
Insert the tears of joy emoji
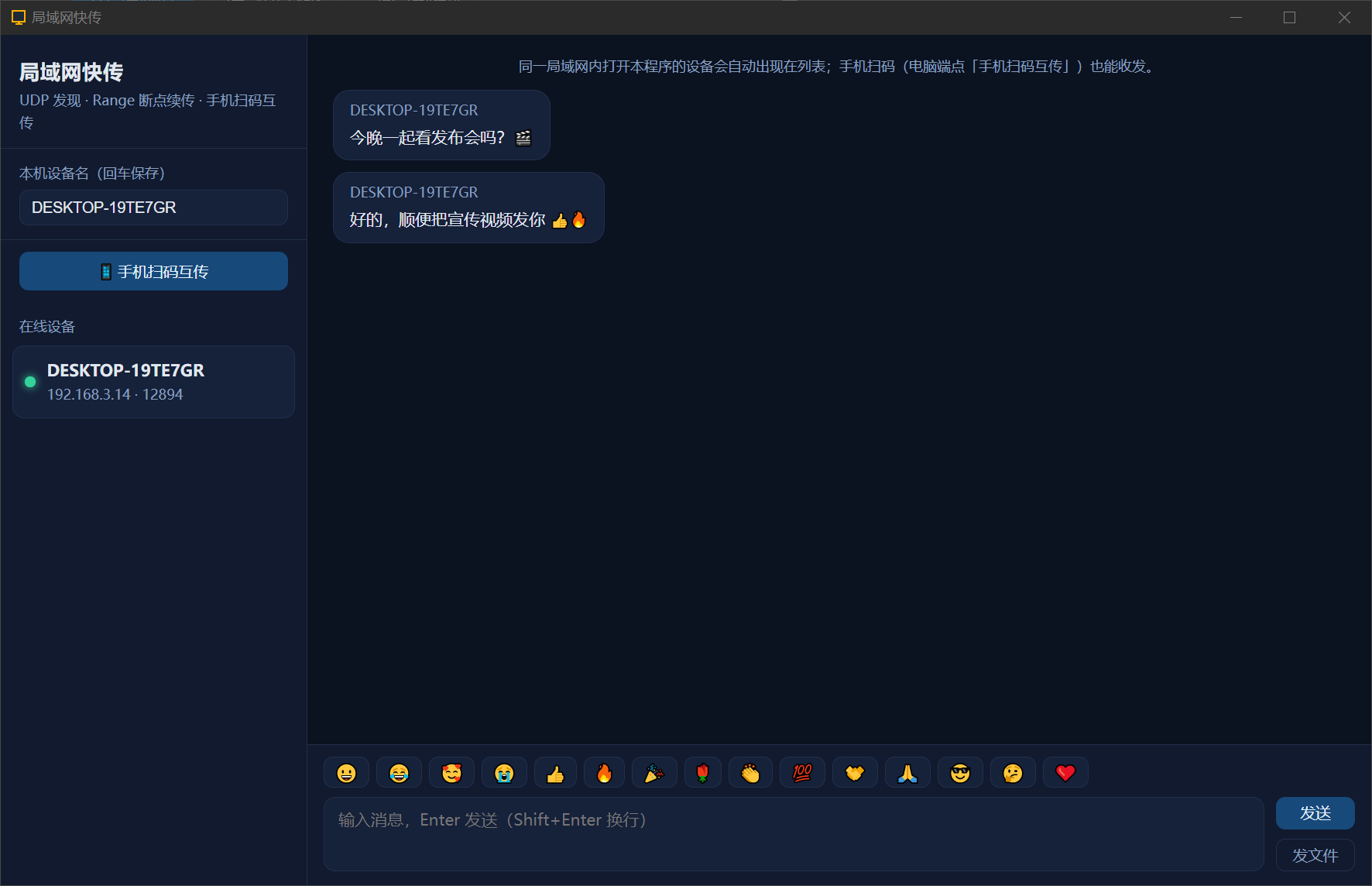tap(399, 772)
